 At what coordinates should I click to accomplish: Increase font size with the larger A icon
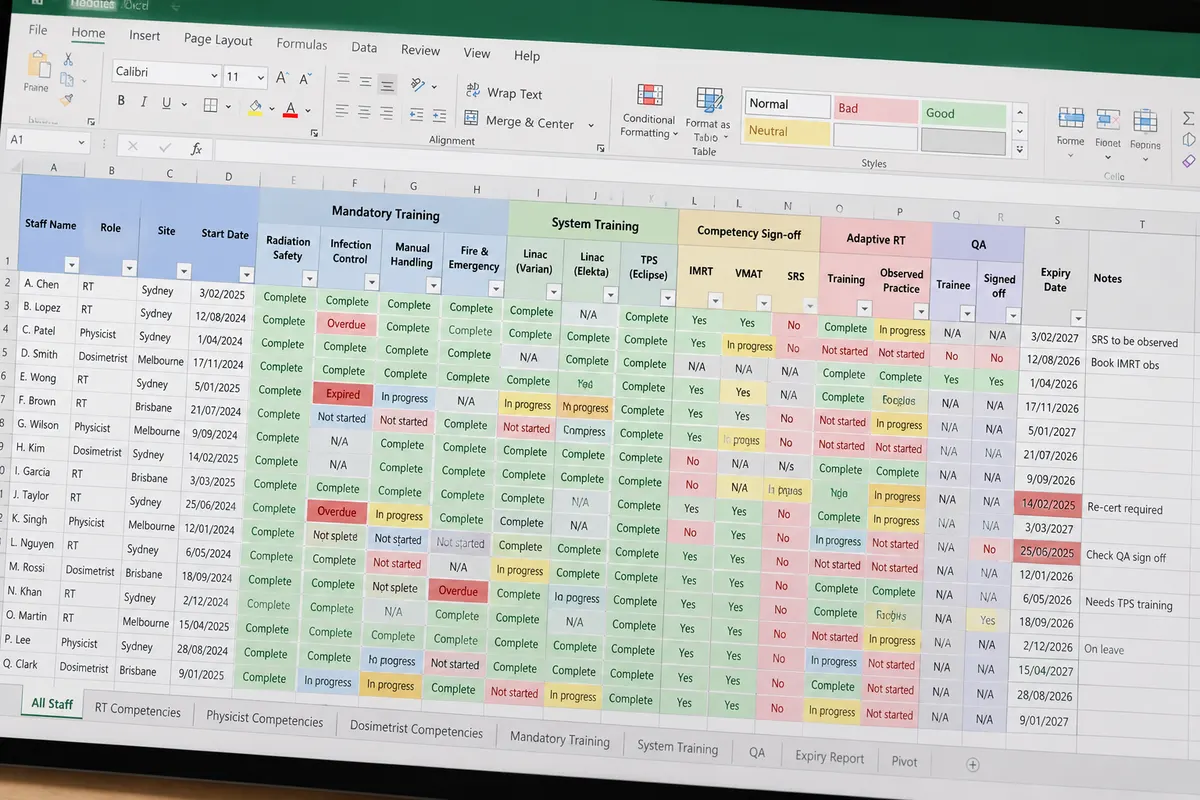pos(281,77)
